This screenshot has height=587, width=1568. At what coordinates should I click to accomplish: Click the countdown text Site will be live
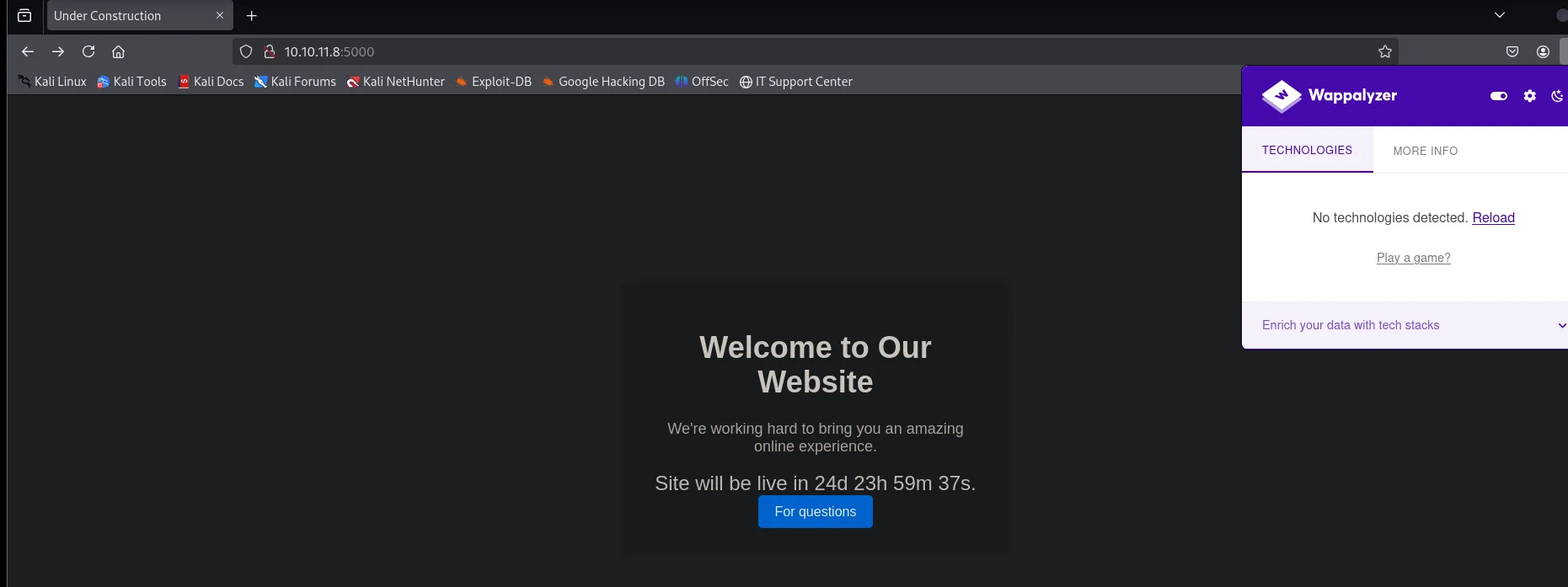[816, 483]
